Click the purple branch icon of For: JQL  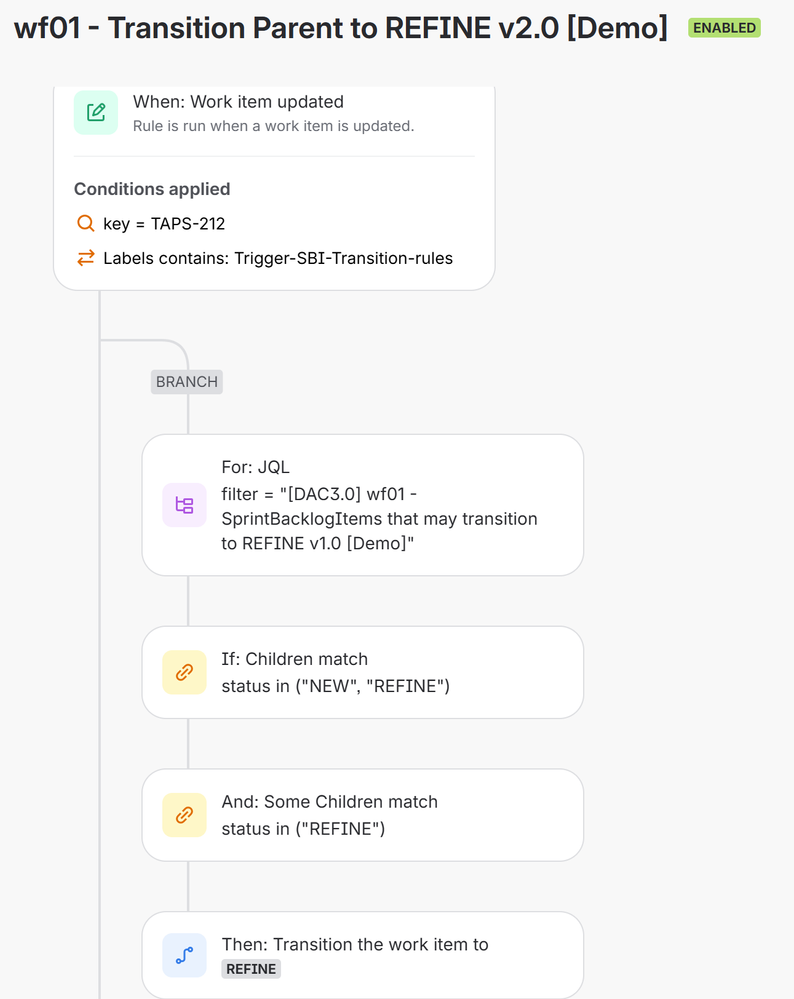click(184, 505)
